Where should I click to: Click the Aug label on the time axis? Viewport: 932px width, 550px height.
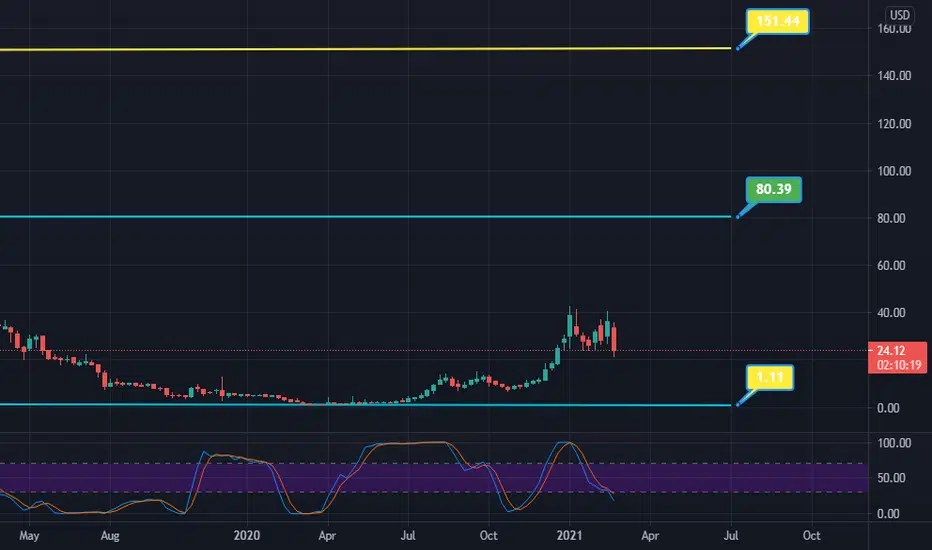click(110, 536)
